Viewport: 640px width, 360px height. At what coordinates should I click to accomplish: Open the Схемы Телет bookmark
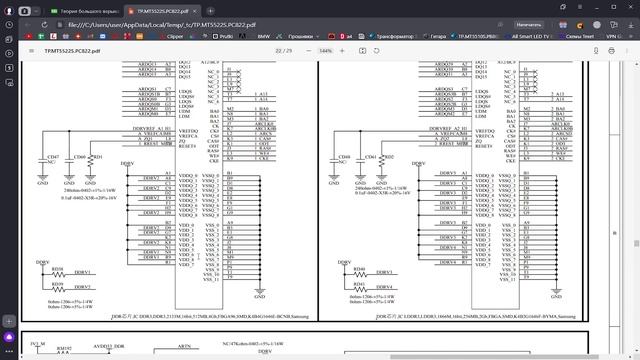tap(577, 36)
